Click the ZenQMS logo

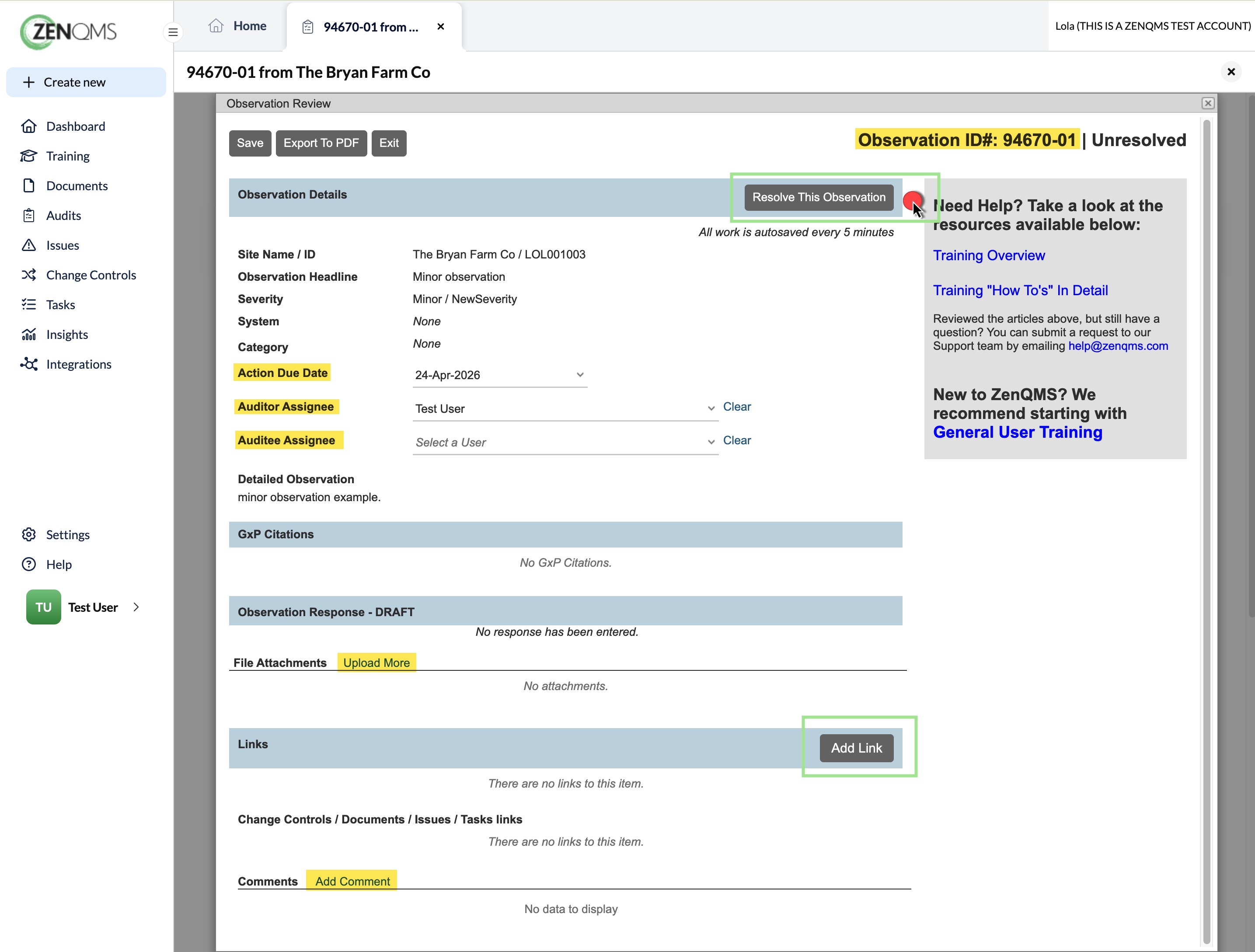tap(68, 31)
